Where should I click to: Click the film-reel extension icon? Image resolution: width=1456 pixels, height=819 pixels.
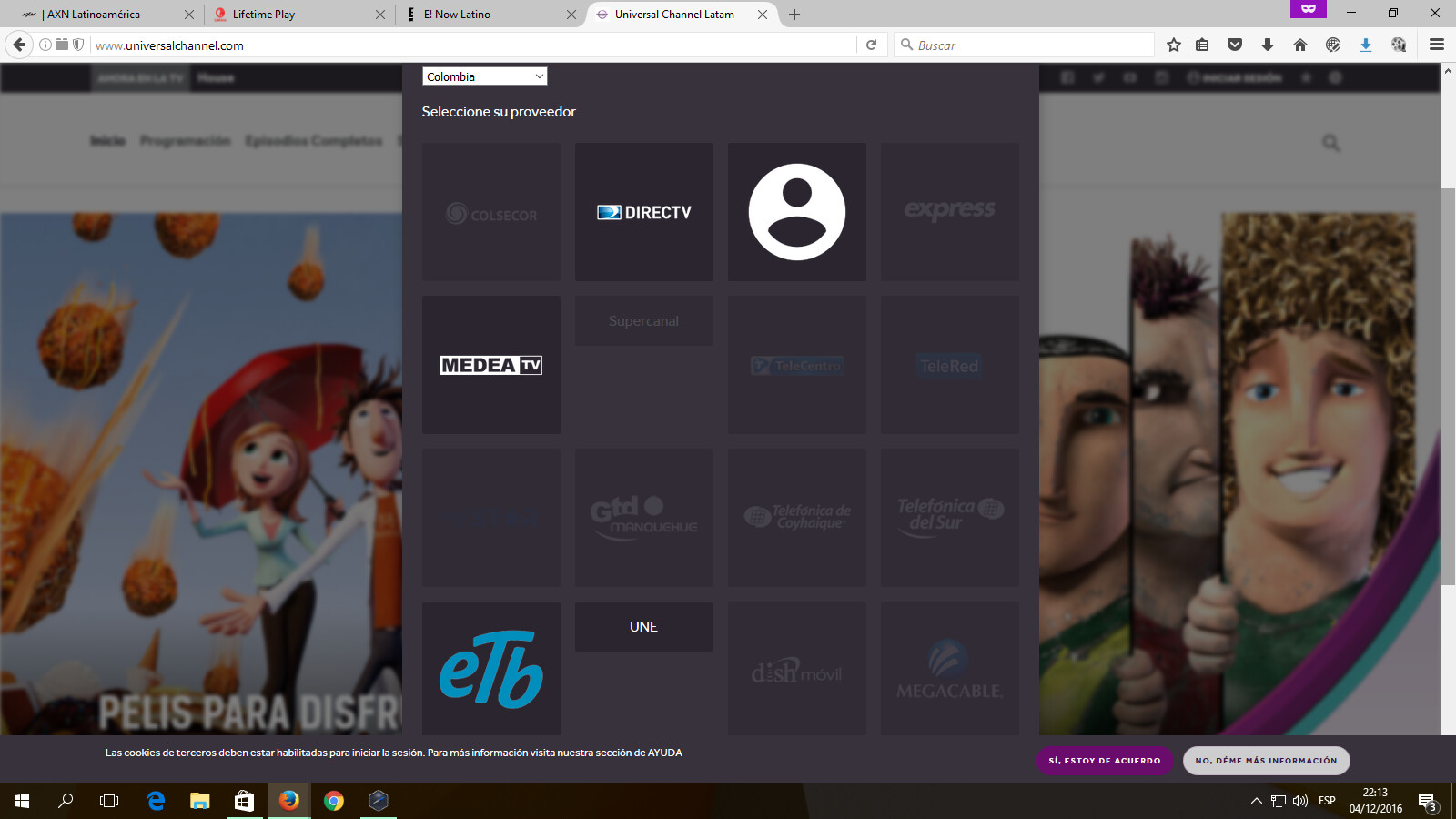pyautogui.click(x=1399, y=45)
